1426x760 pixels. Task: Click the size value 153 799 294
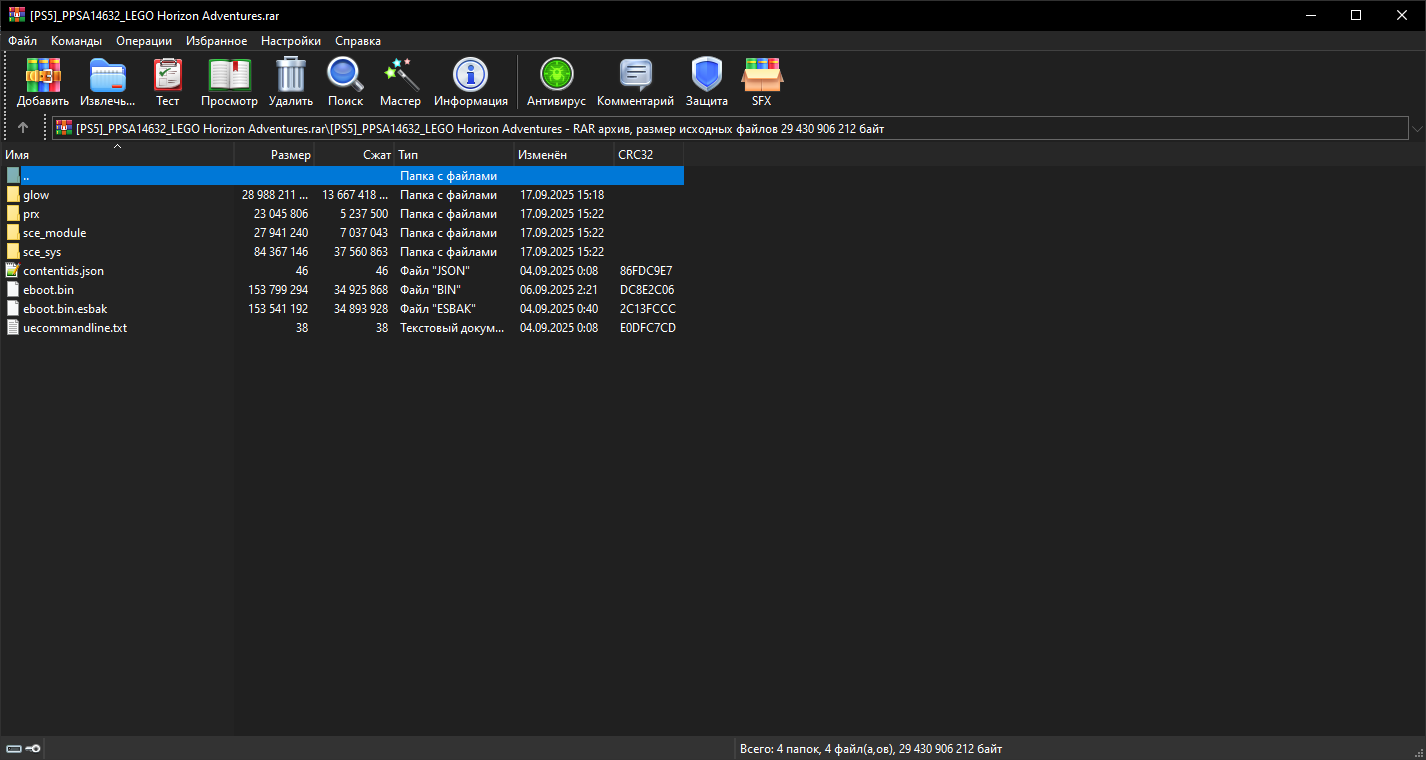point(278,290)
